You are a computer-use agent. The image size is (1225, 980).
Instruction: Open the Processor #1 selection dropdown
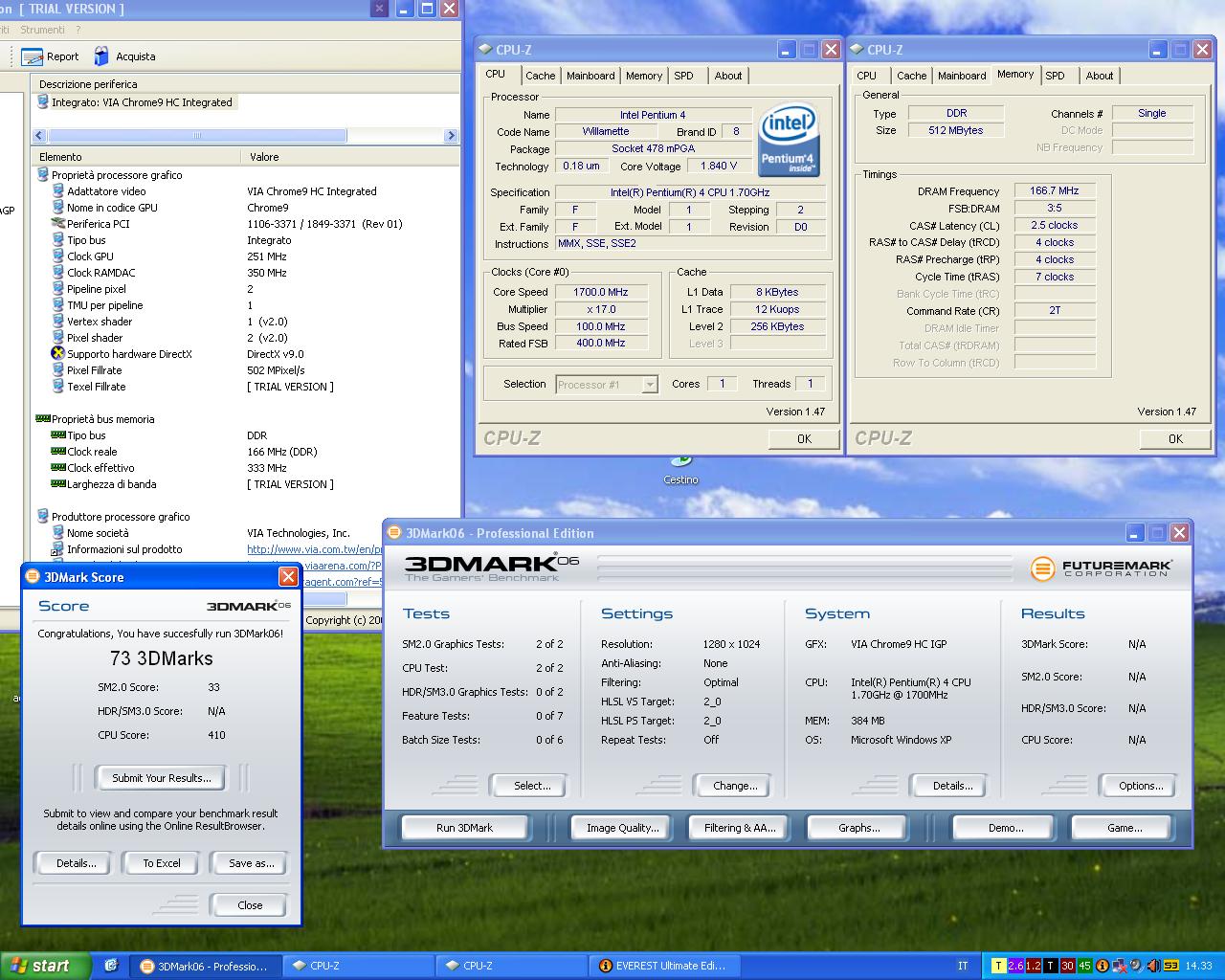click(650, 385)
